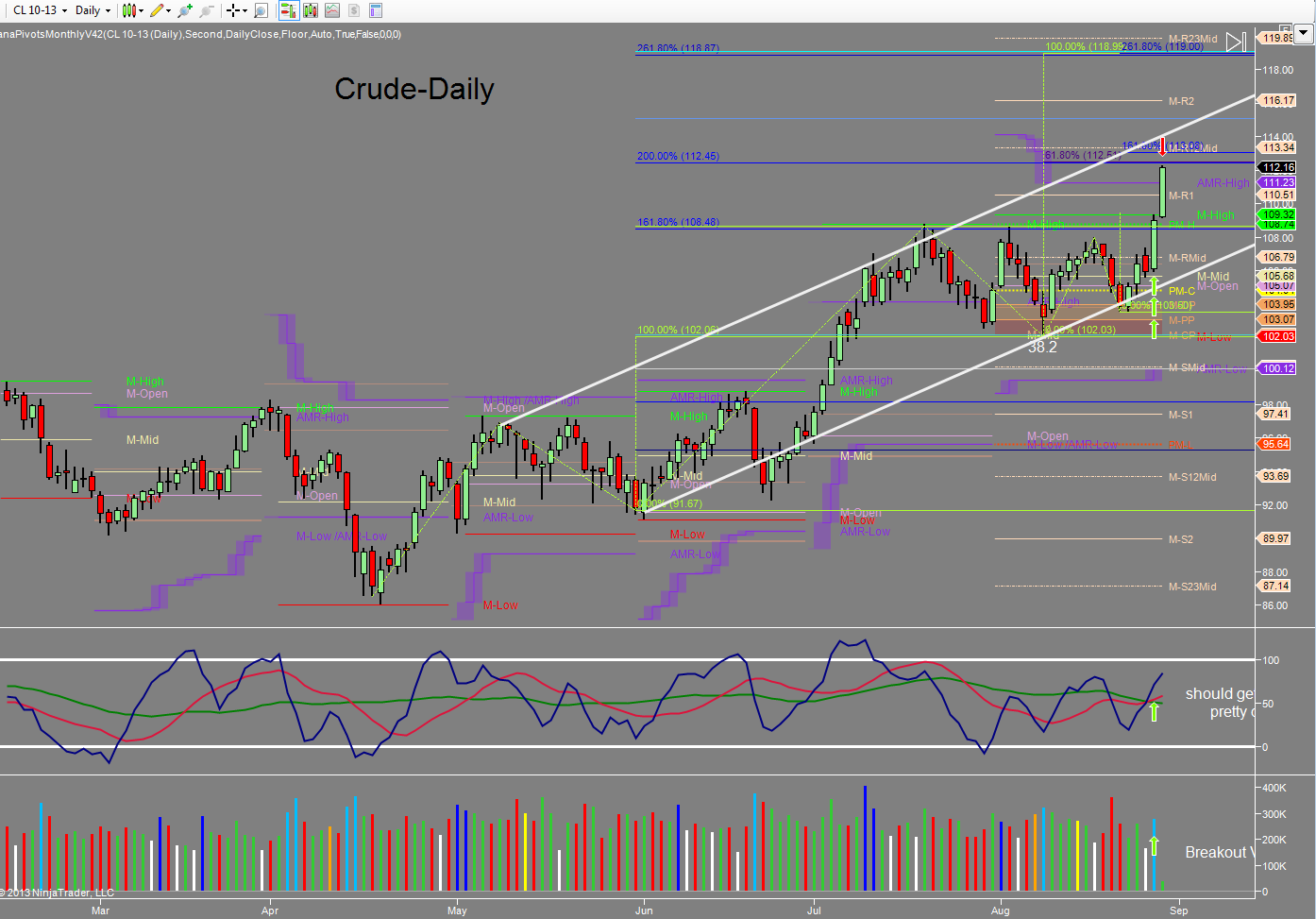Click the Aug label on the time axis
Screen dimensions: 1316x919
coord(1001,910)
